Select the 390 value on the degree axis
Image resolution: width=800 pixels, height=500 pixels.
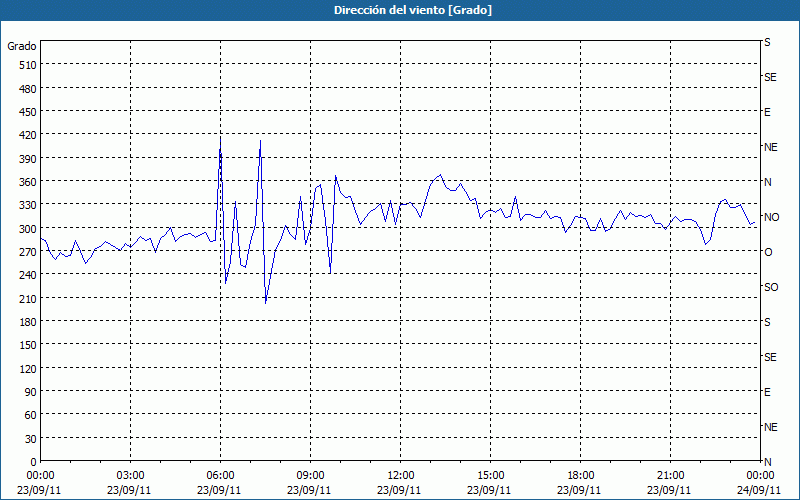[28, 159]
